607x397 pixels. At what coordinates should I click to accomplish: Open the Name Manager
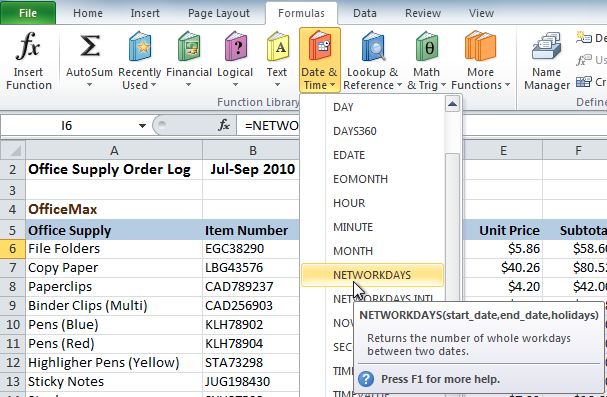click(547, 61)
